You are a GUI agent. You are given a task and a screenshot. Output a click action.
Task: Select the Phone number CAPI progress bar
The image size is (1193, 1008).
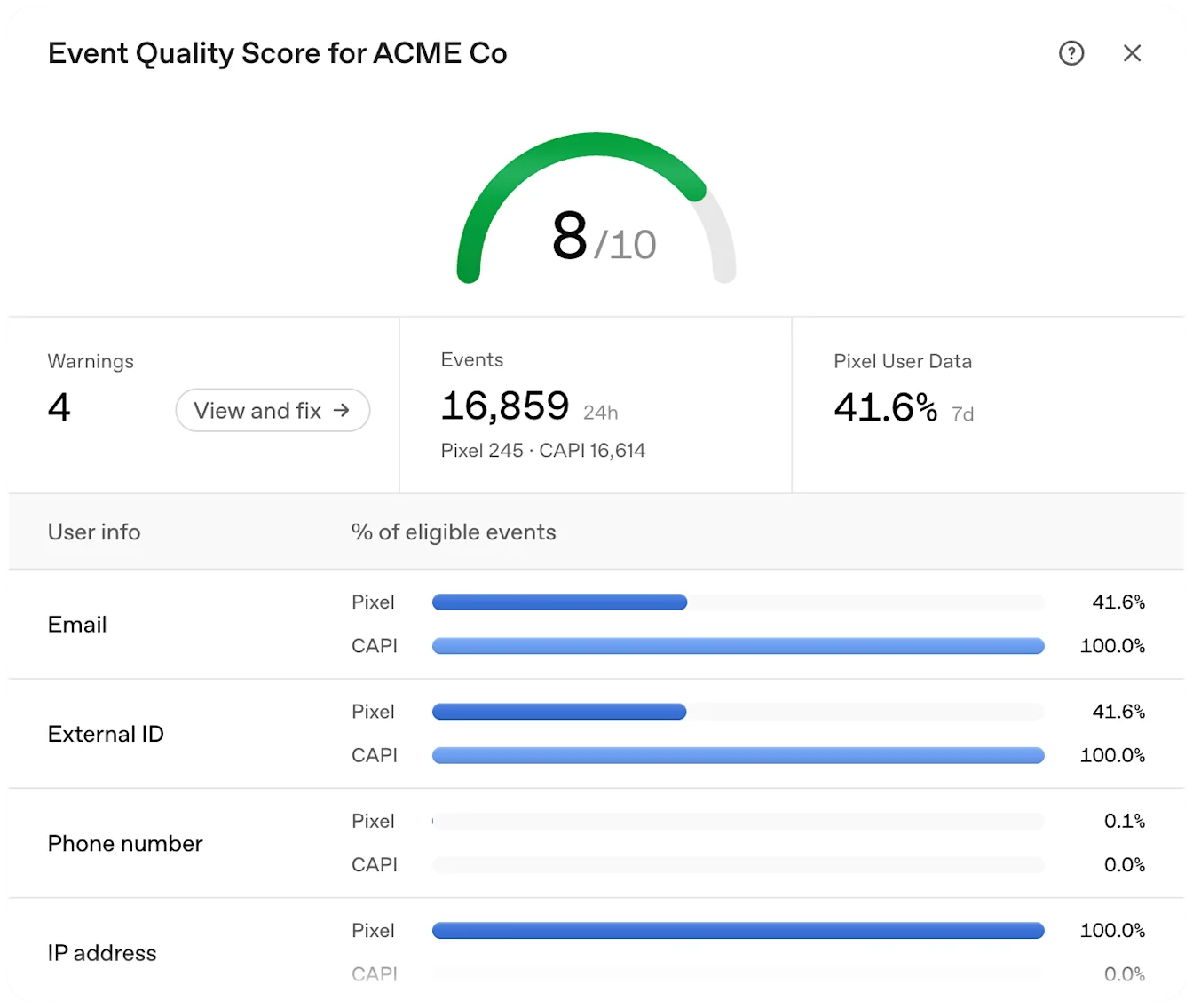click(738, 864)
